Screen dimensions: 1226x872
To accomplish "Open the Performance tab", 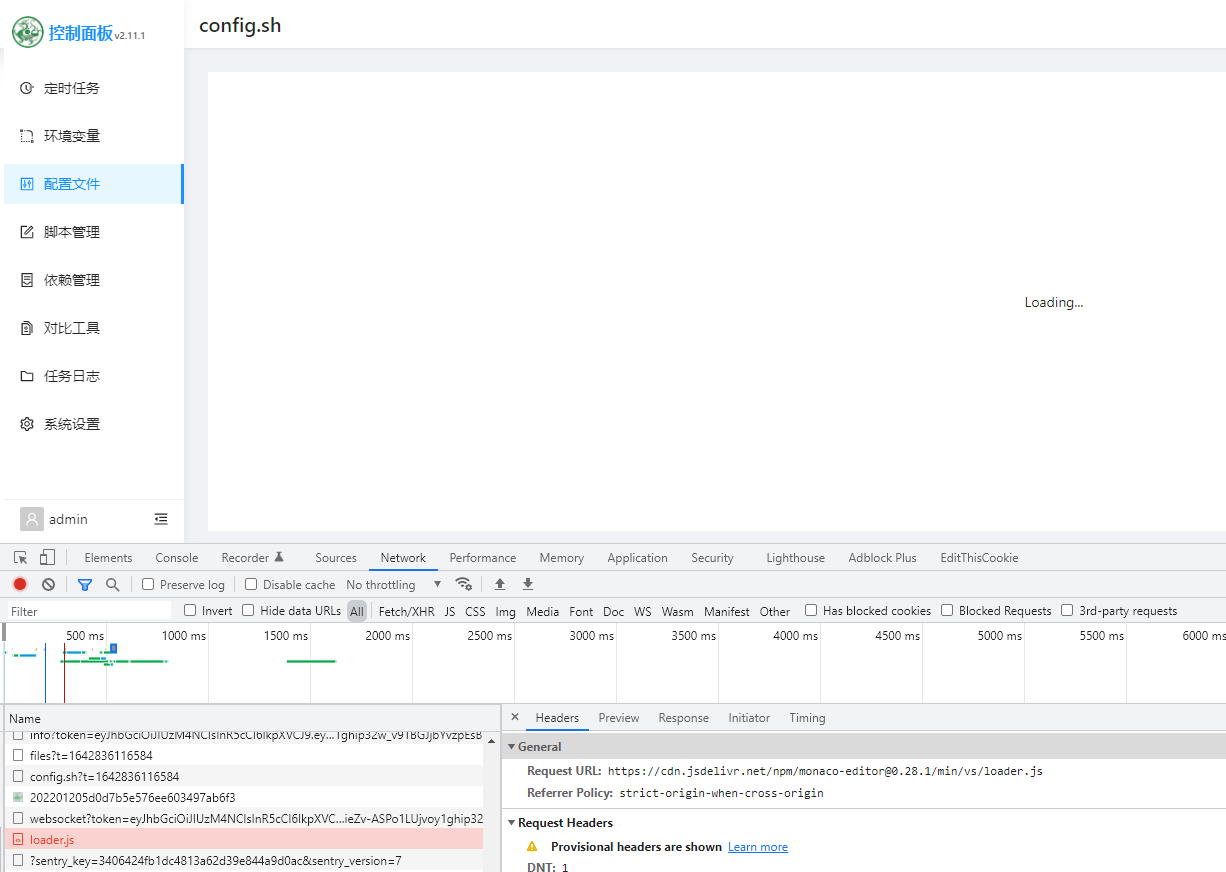I will [x=483, y=558].
